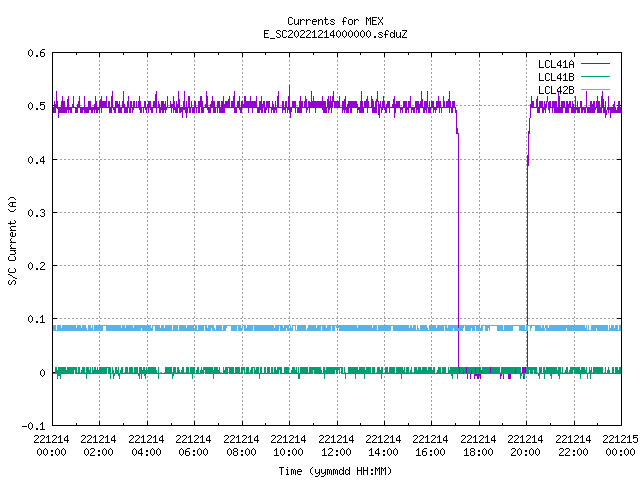Click the 221214 02:00 x-axis tick label
The width and height of the screenshot is (640, 480).
(98, 446)
